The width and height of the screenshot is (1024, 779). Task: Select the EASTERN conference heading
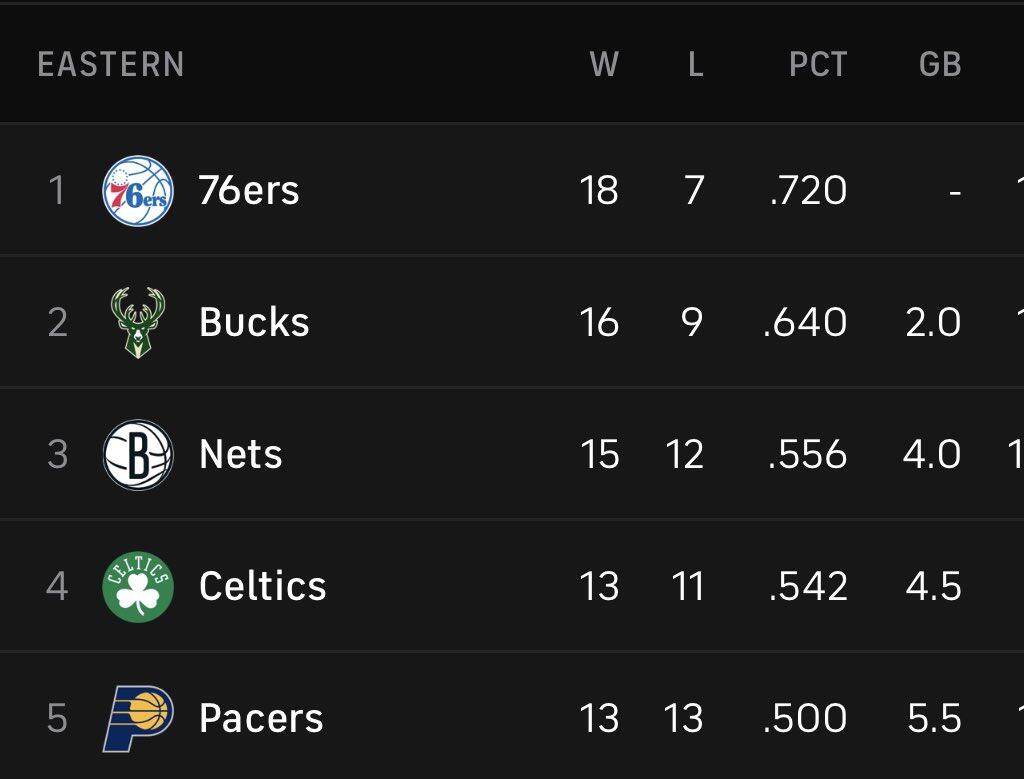tap(111, 64)
